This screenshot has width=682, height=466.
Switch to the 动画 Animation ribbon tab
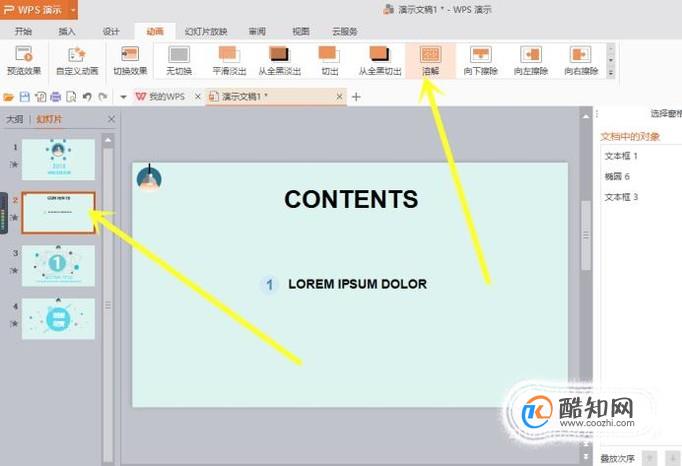point(155,31)
